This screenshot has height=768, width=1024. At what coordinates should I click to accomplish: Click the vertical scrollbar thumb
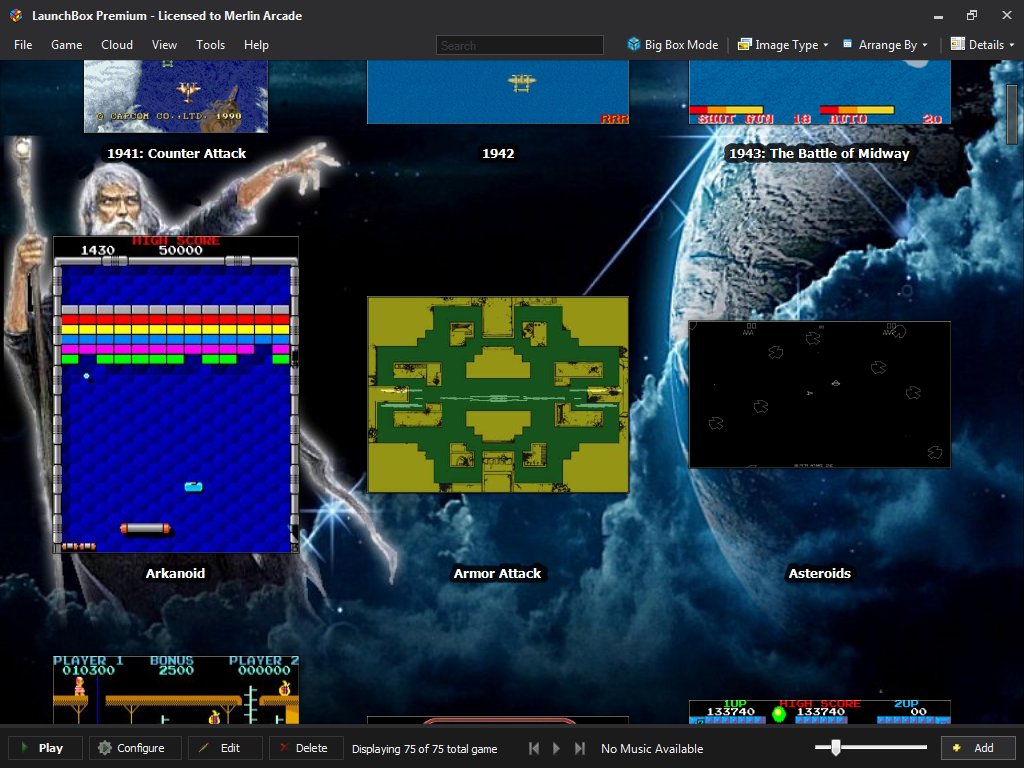tap(1012, 112)
